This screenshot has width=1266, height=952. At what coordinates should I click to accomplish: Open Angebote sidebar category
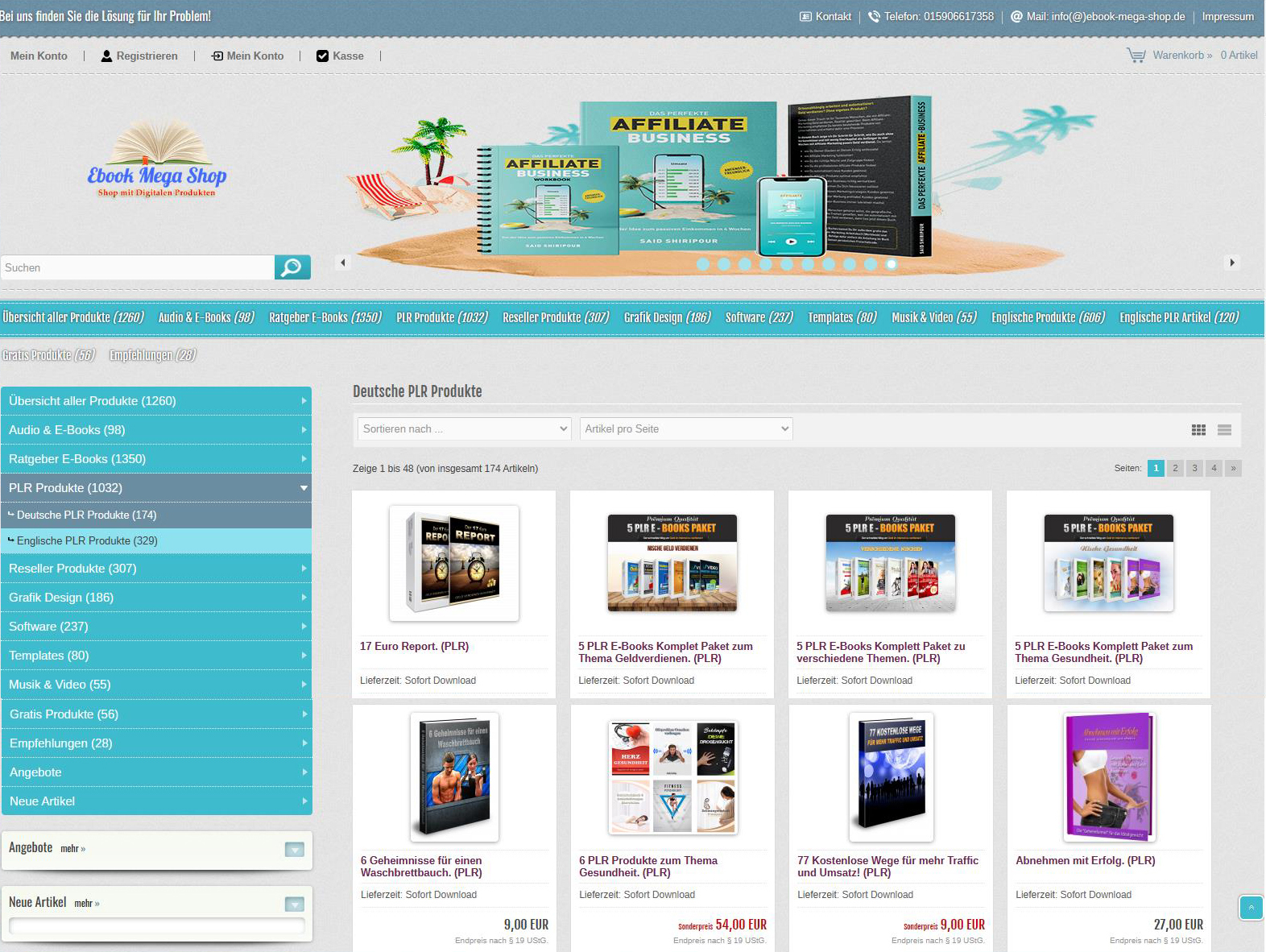click(x=156, y=772)
